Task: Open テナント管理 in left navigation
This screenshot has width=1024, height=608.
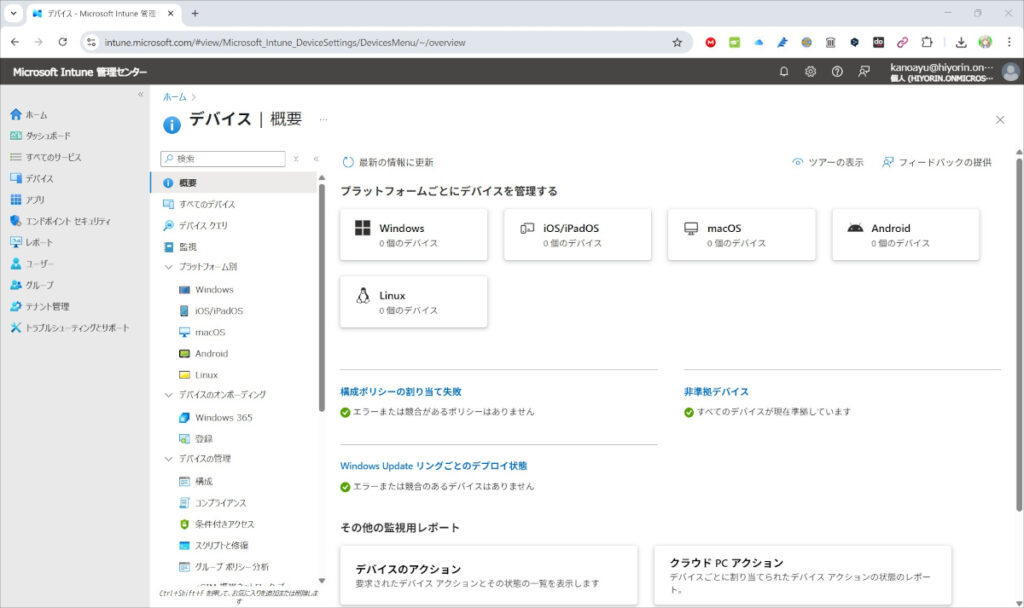Action: 40,306
